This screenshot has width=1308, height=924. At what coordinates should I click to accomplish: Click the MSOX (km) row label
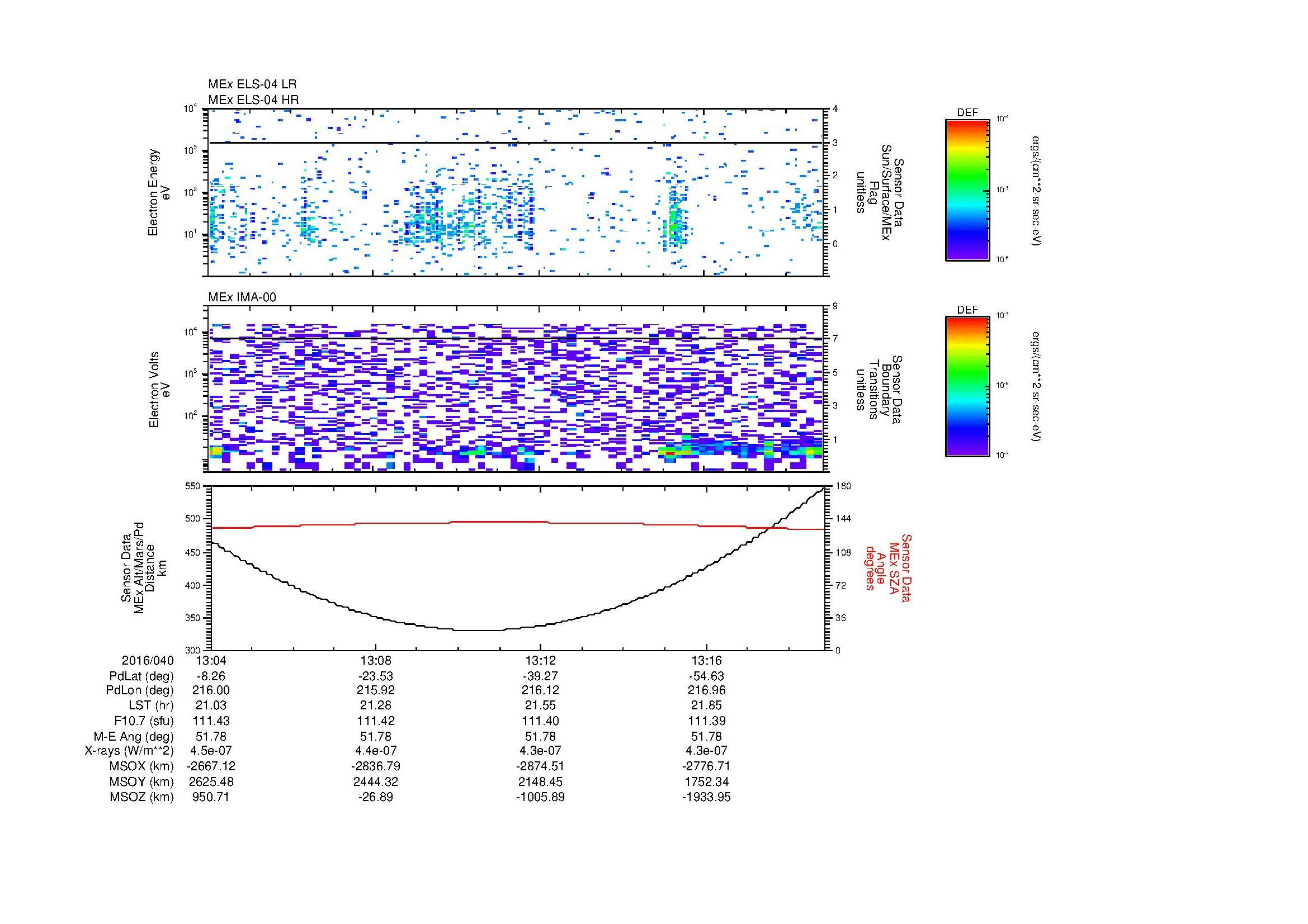click(141, 766)
